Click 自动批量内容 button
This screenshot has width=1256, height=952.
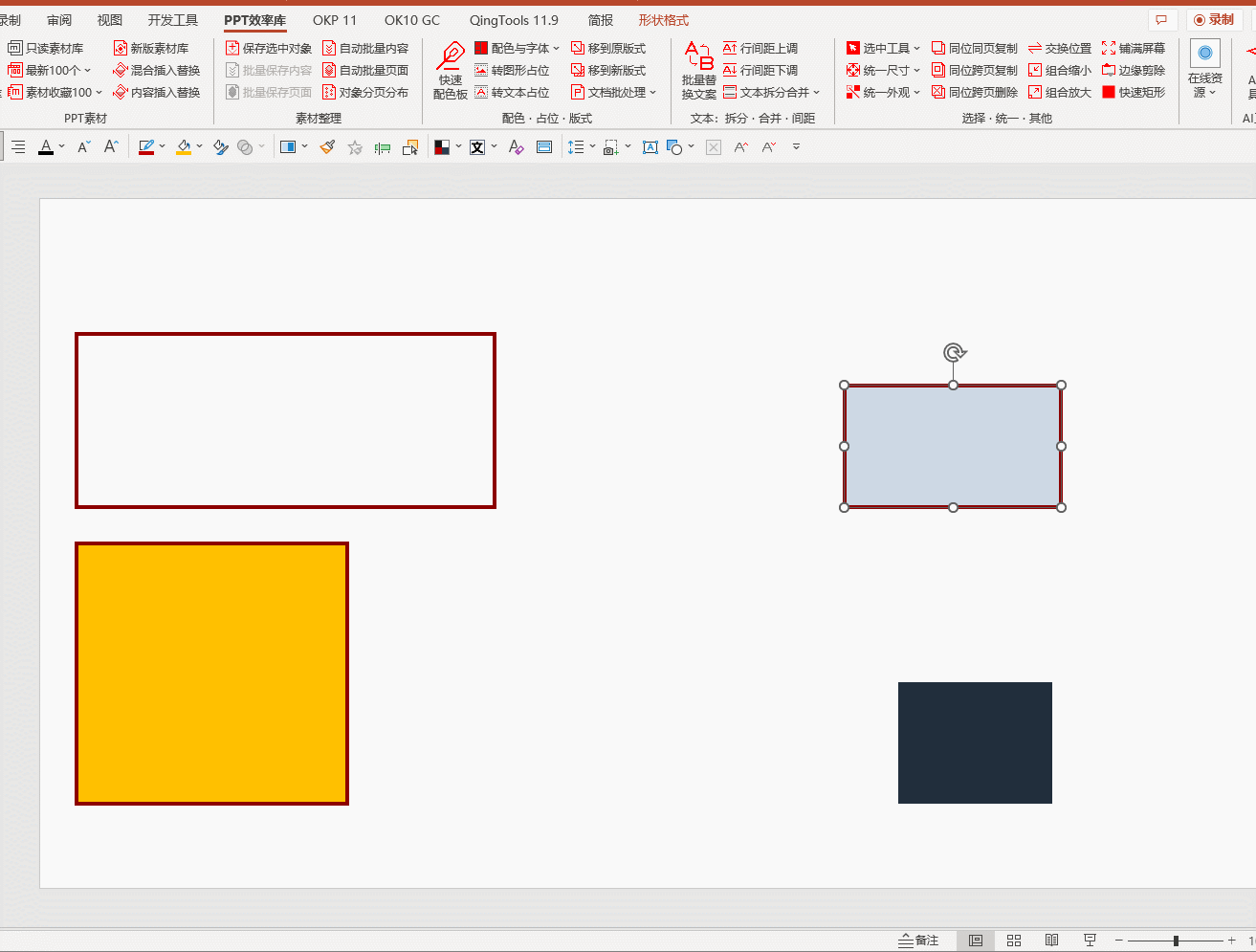coord(365,48)
